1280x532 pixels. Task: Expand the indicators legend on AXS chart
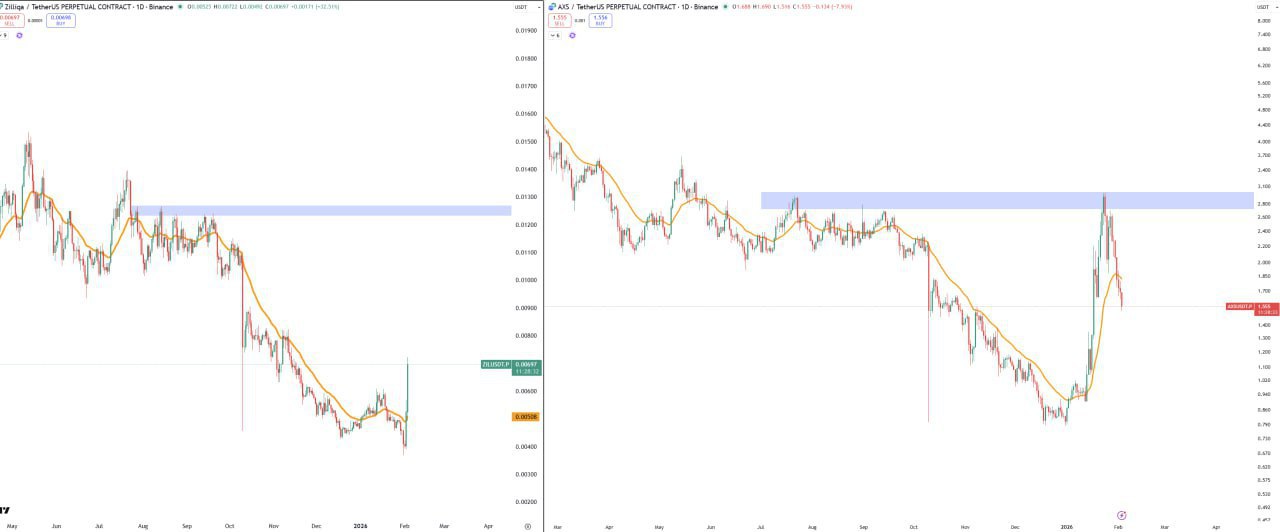click(x=556, y=35)
